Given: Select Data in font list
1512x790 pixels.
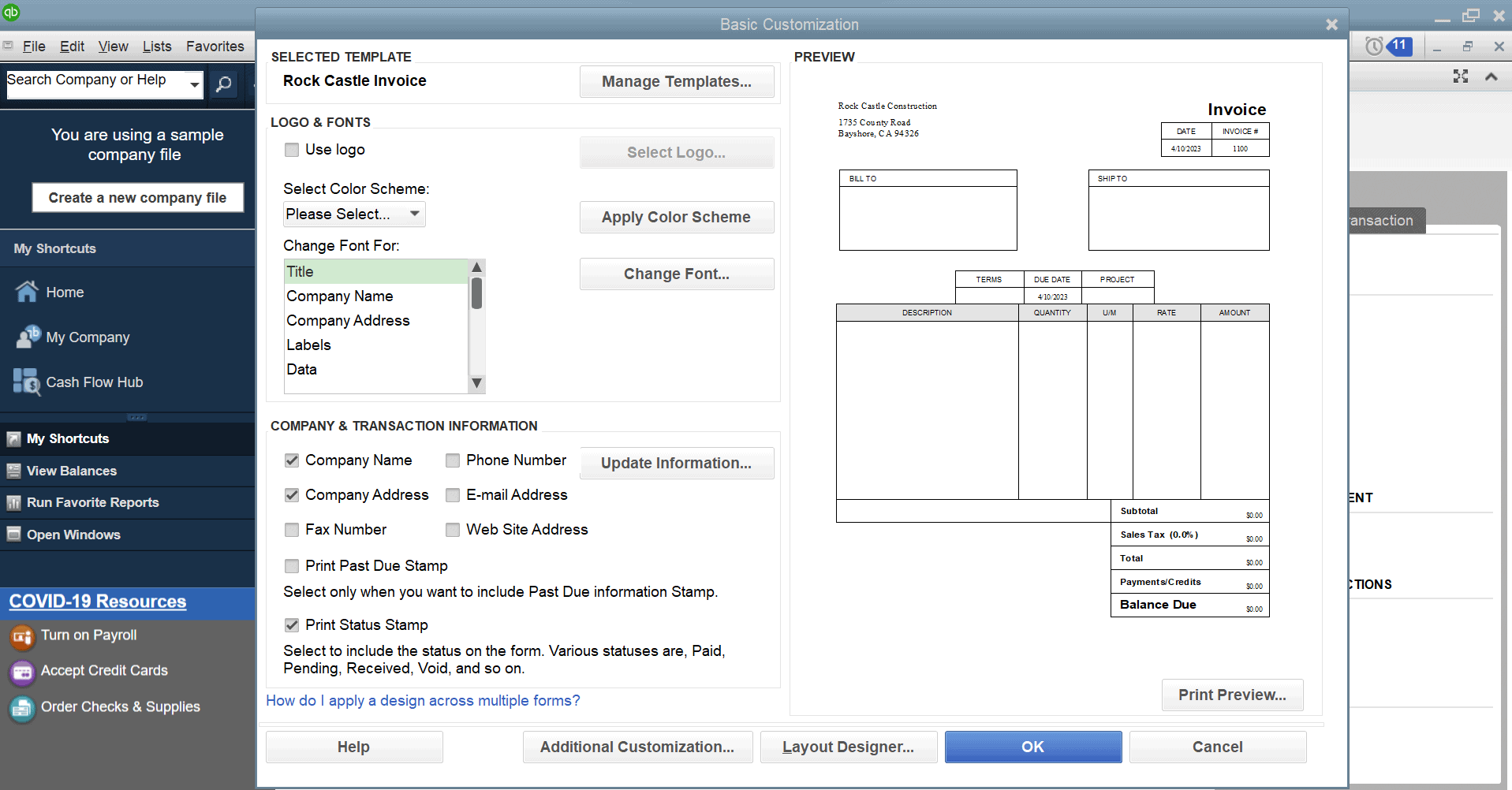Looking at the screenshot, I should tap(376, 370).
